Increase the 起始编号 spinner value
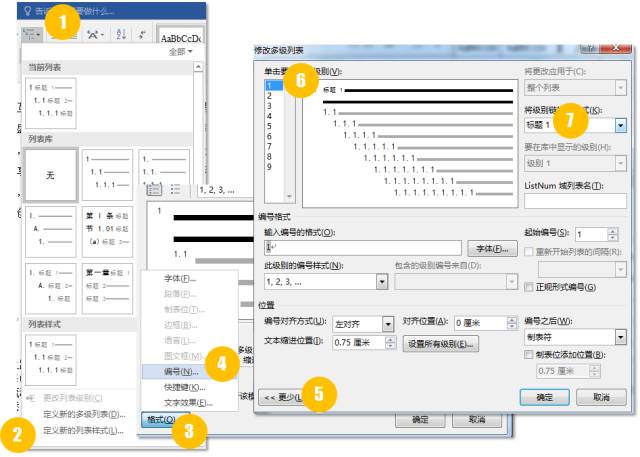The image size is (640, 457). click(x=612, y=230)
